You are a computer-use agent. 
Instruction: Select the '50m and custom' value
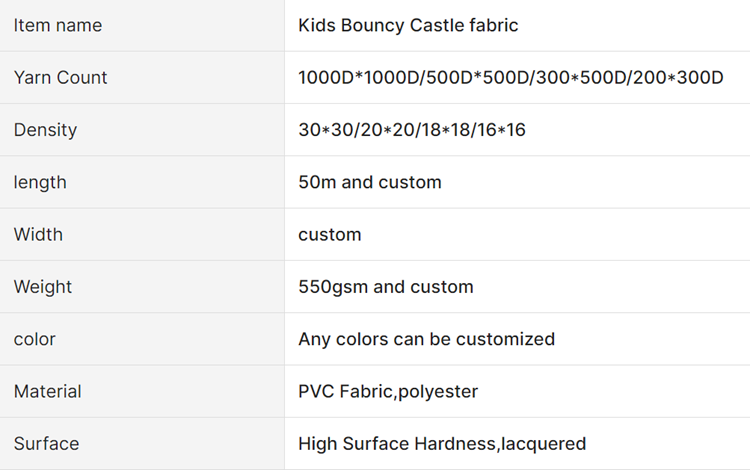pyautogui.click(x=369, y=182)
